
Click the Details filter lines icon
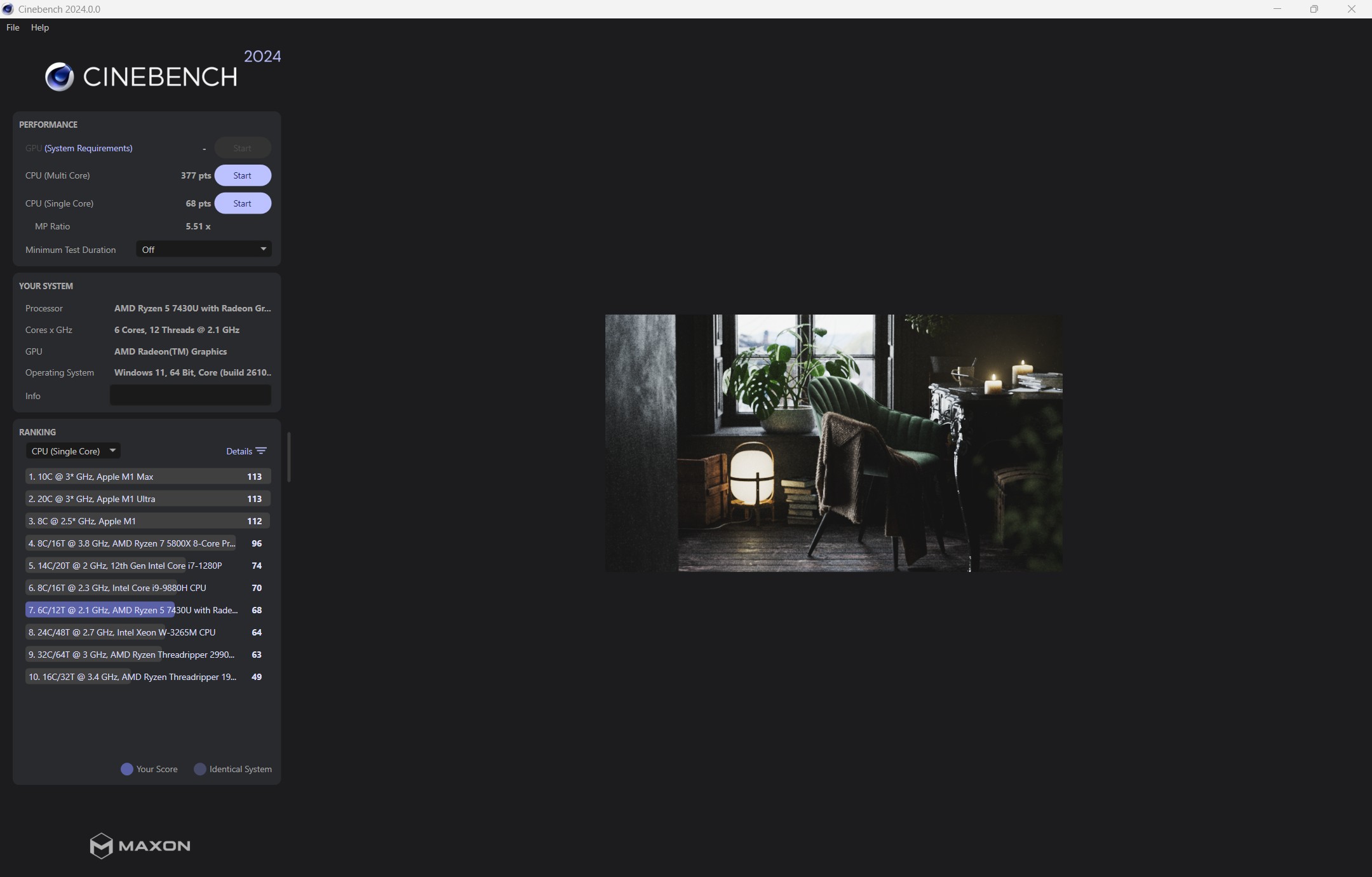(261, 451)
